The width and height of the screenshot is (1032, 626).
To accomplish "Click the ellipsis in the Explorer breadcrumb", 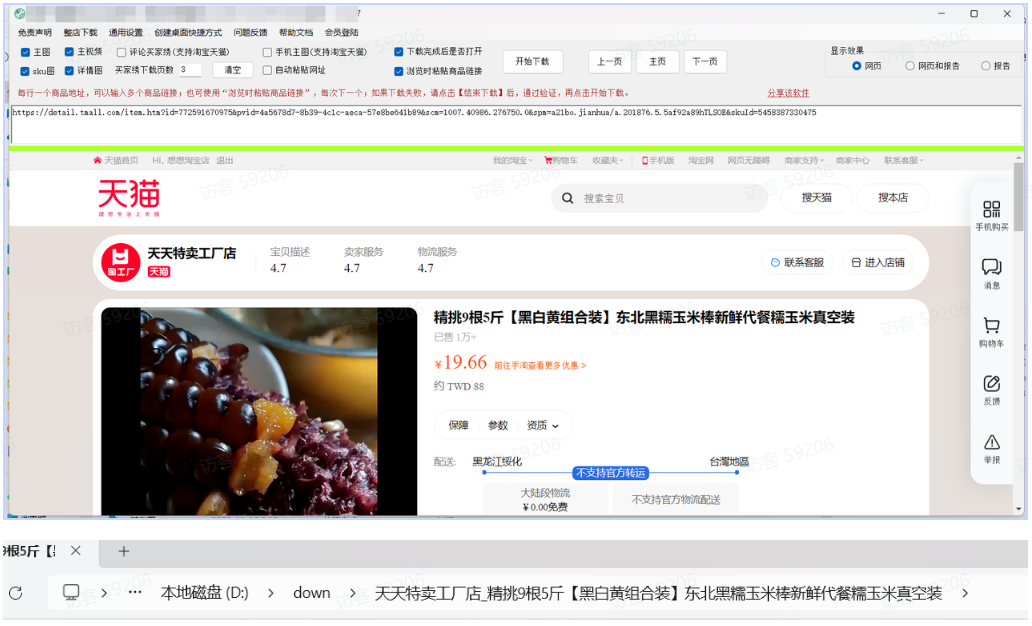I will pos(135,592).
